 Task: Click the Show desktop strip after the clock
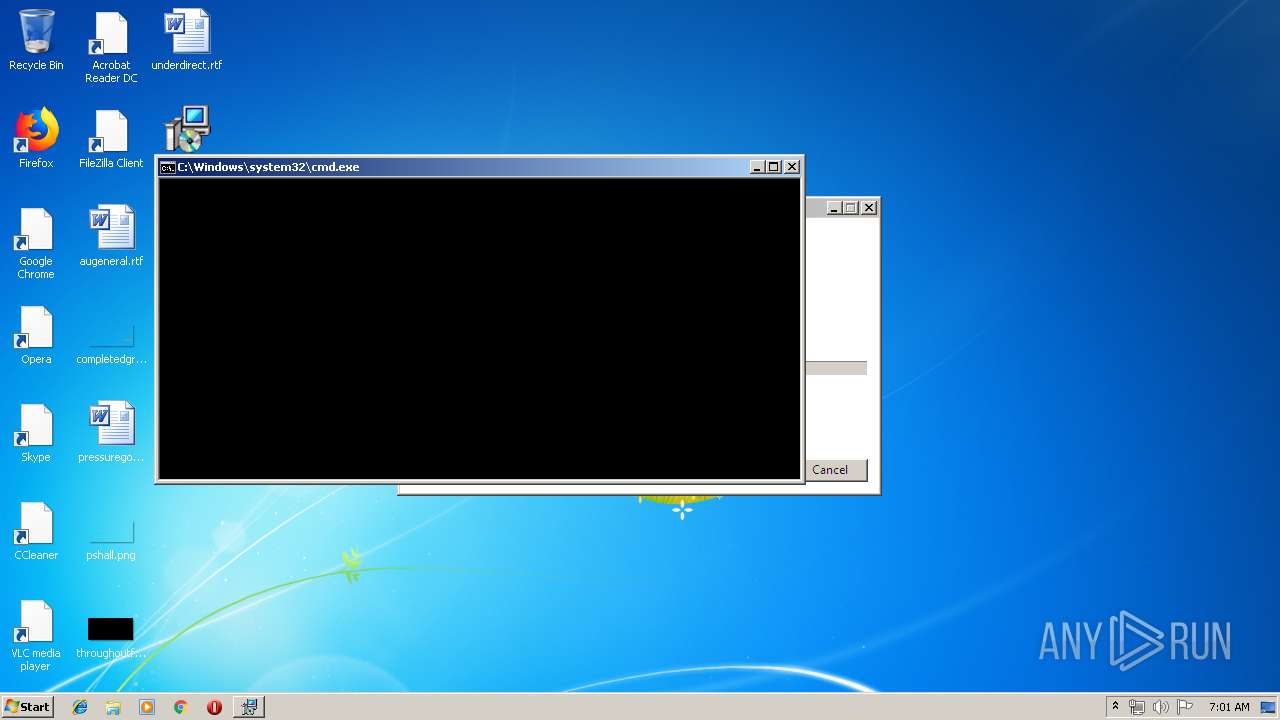1269,707
